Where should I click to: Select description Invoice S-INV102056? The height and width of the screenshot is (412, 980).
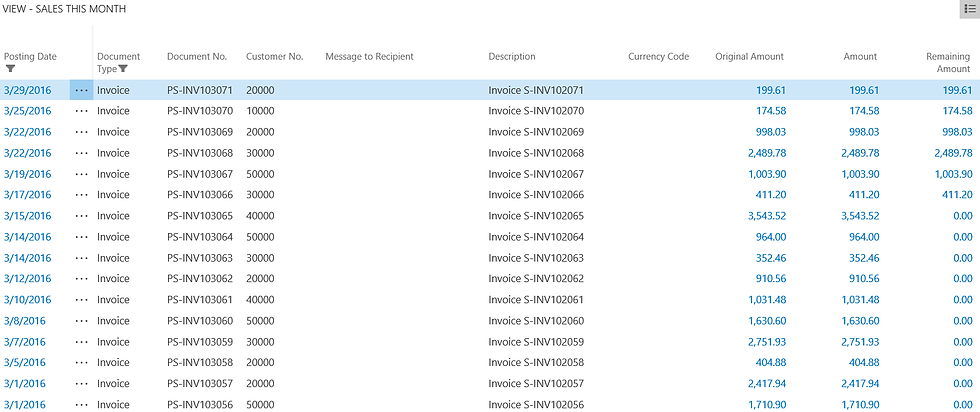coord(536,404)
